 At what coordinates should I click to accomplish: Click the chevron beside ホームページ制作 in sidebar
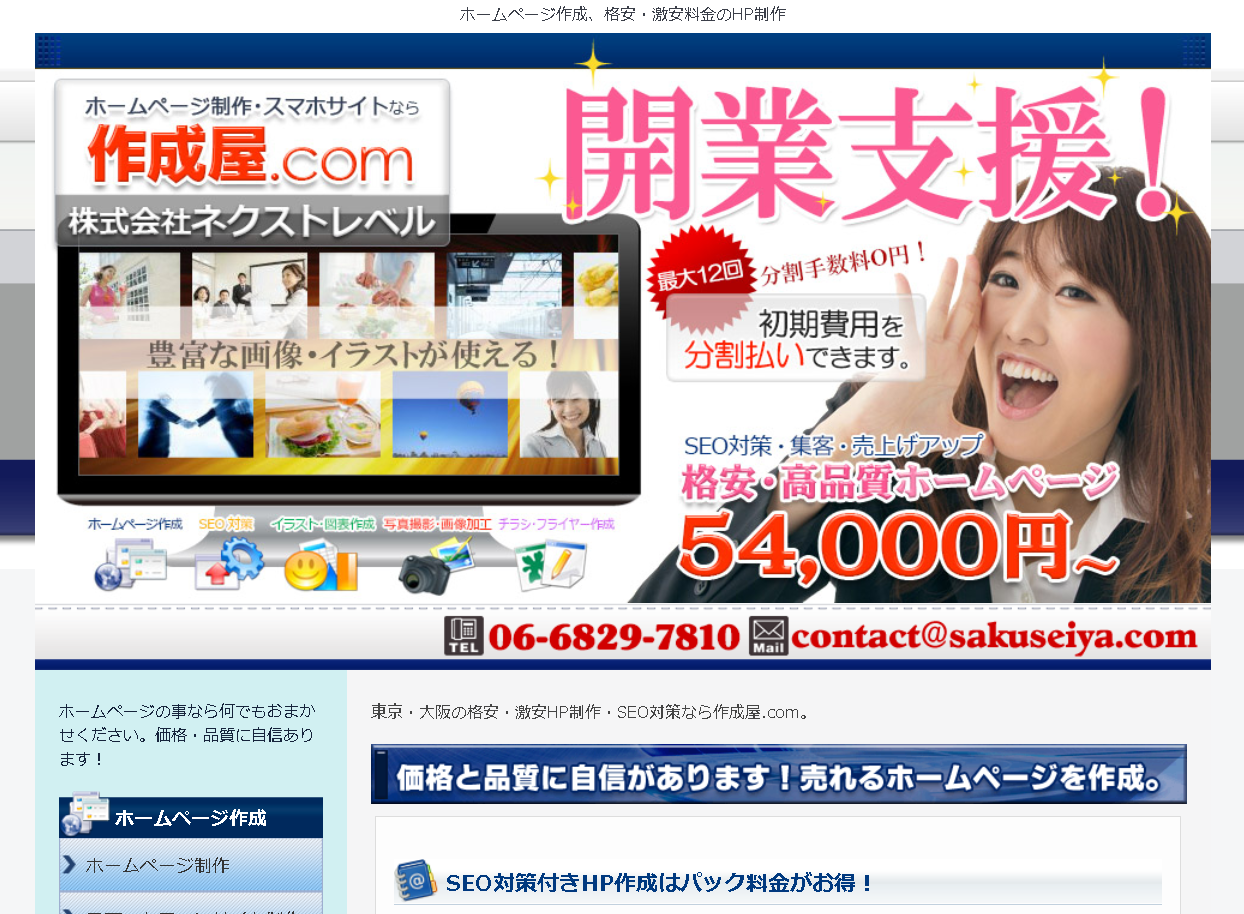(69, 864)
